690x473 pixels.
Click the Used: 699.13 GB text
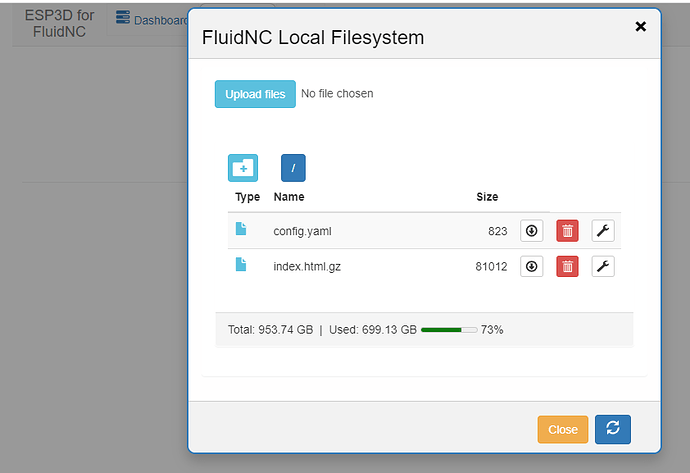click(373, 330)
